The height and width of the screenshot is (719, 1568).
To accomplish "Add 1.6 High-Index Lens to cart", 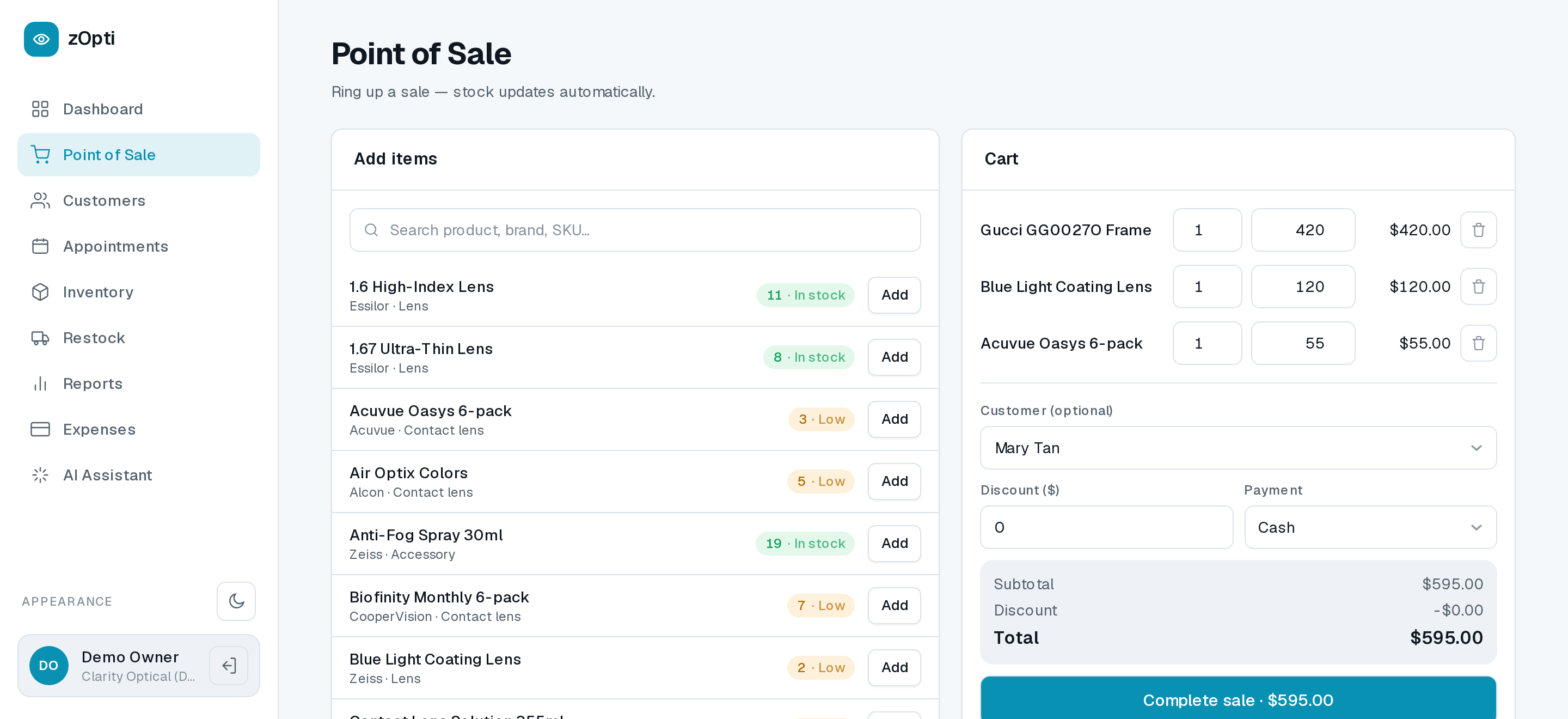I will 894,295.
